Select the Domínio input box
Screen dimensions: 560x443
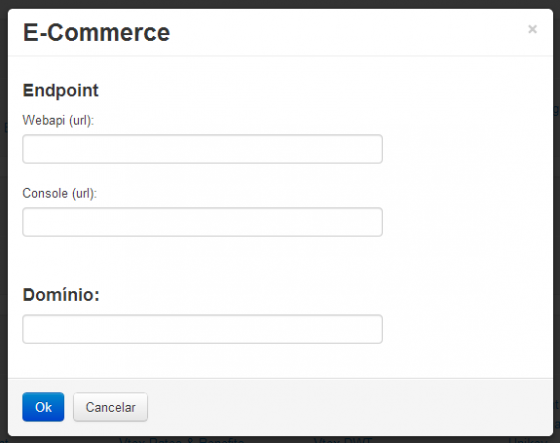point(202,329)
